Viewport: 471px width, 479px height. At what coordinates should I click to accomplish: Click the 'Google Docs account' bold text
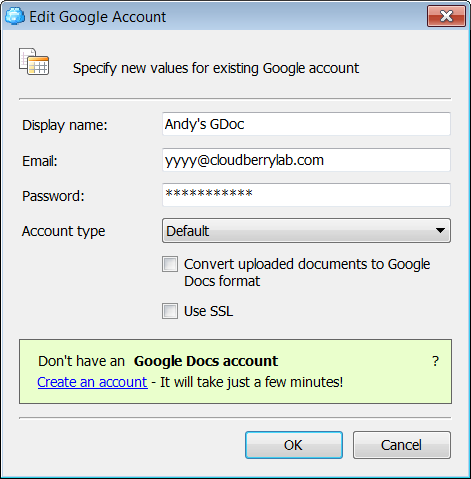pyautogui.click(x=206, y=361)
